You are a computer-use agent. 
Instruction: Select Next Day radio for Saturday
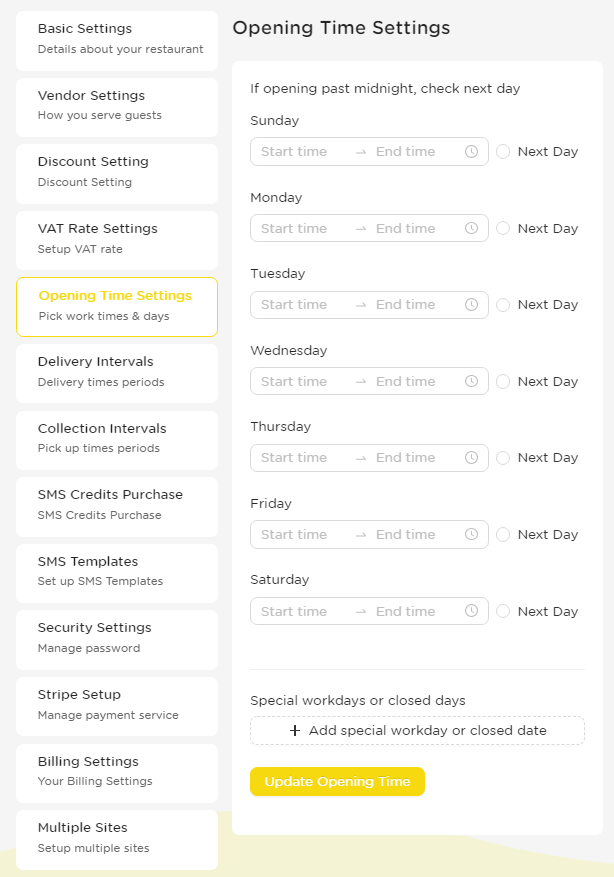pos(503,611)
